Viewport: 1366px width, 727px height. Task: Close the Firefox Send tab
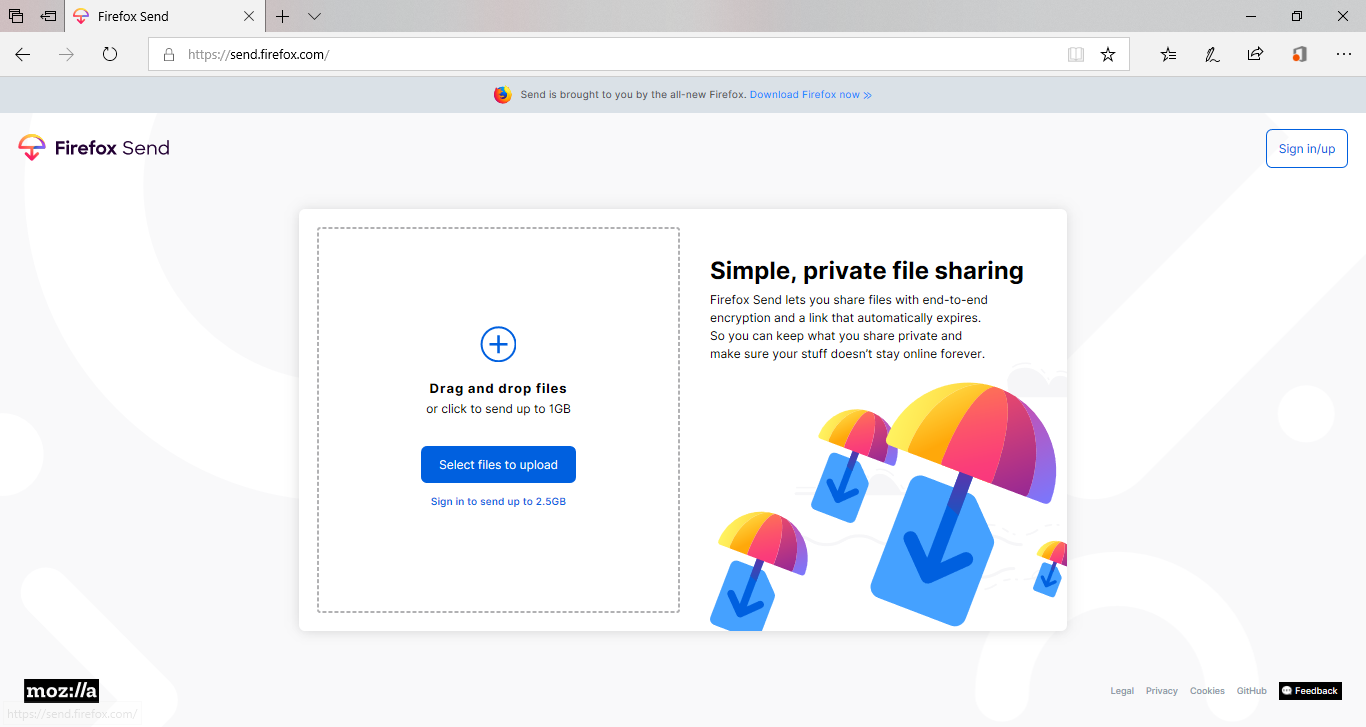(249, 16)
